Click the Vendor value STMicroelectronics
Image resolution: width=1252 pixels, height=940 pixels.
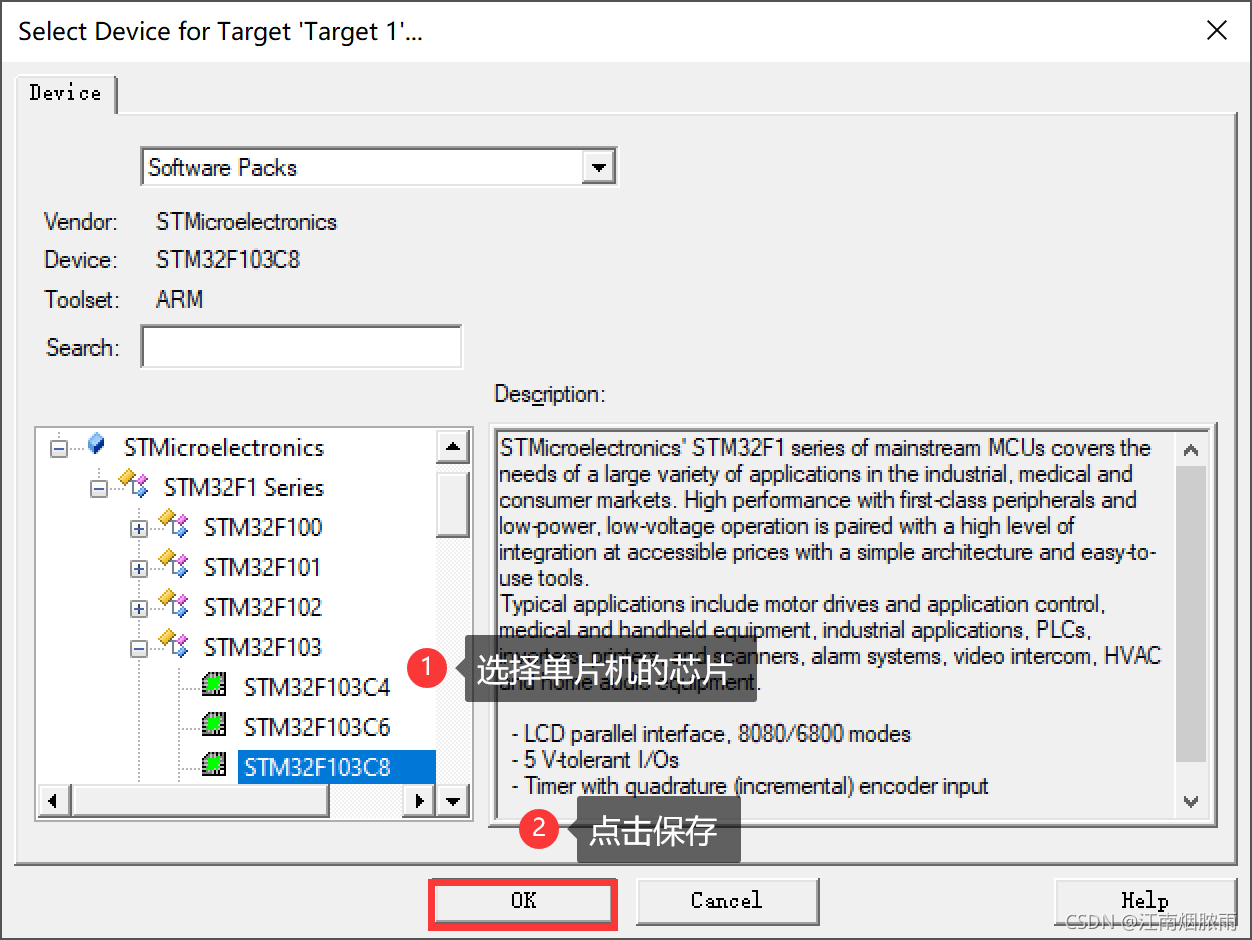(247, 222)
